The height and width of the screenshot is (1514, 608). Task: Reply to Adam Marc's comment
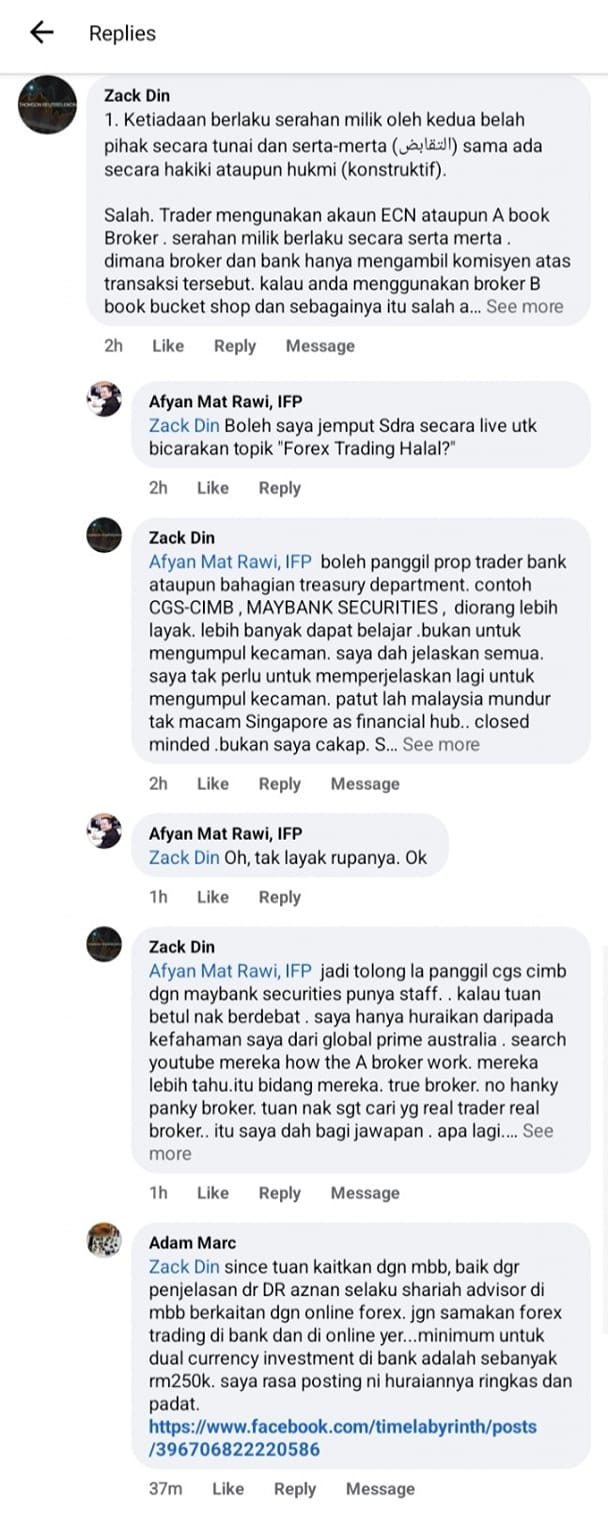coord(295,1489)
